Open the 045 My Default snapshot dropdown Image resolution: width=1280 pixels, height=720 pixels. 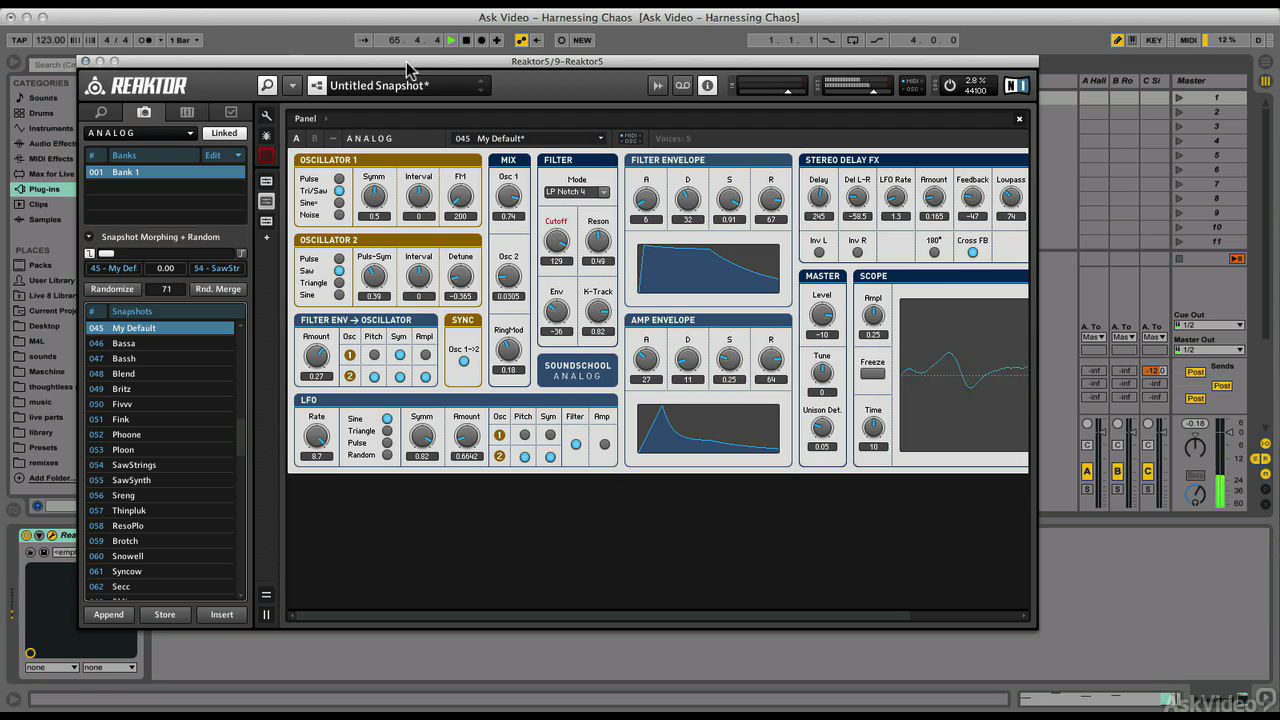tap(529, 138)
